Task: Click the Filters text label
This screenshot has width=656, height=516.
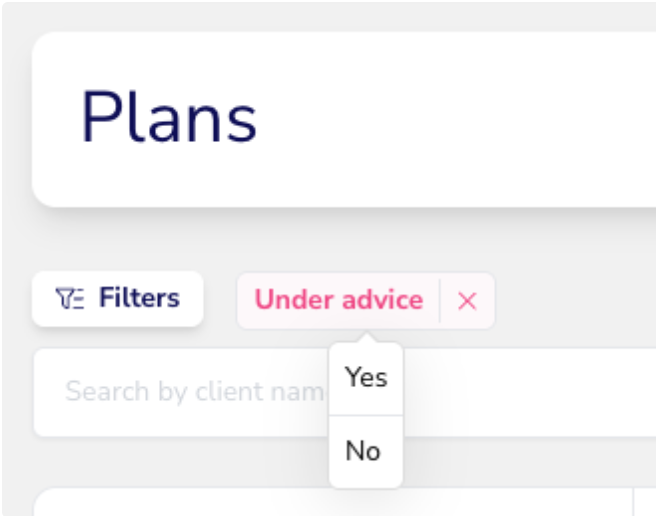Action: pos(139,298)
